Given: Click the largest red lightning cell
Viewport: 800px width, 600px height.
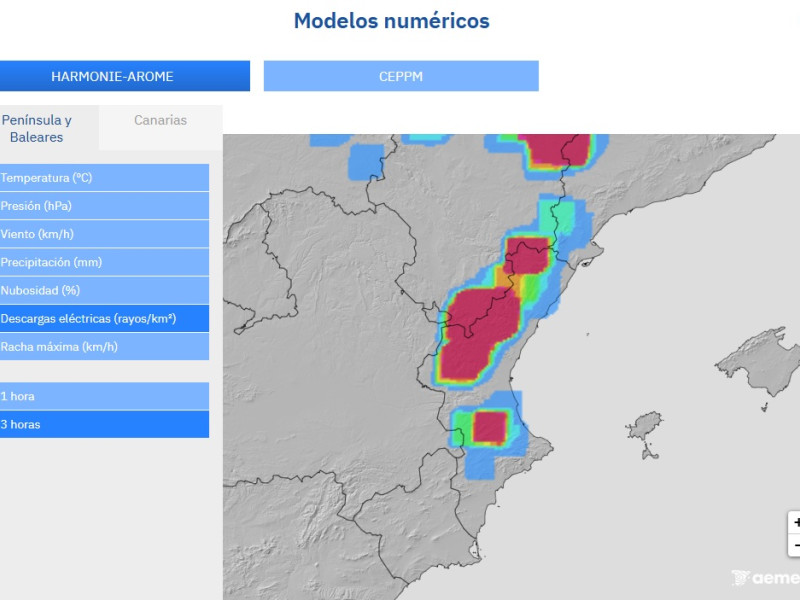Looking at the screenshot, I should (478, 330).
